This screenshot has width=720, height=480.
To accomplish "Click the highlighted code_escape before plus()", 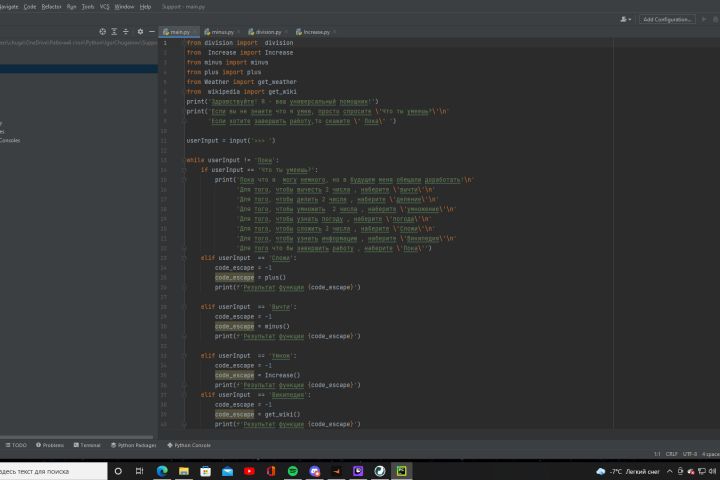I will click(234, 277).
